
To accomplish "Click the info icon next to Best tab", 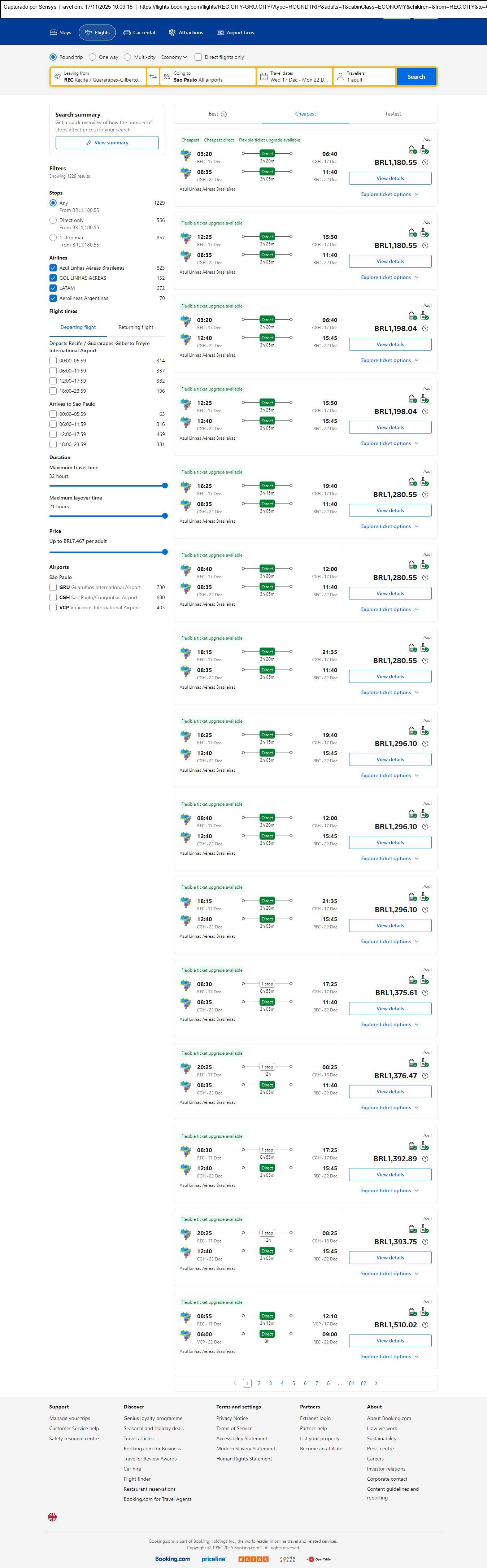I will point(223,114).
